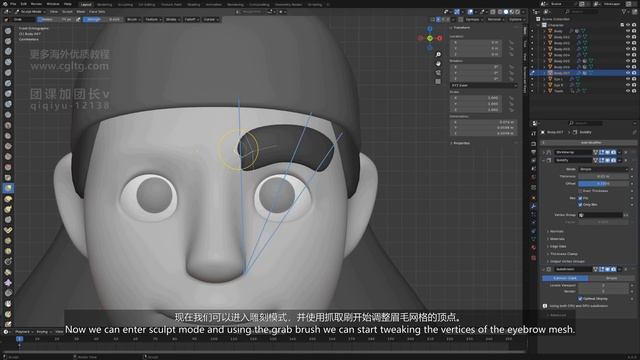Switch perspective/orthographic view gizmo
The height and width of the screenshot is (360, 640).
(438, 81)
